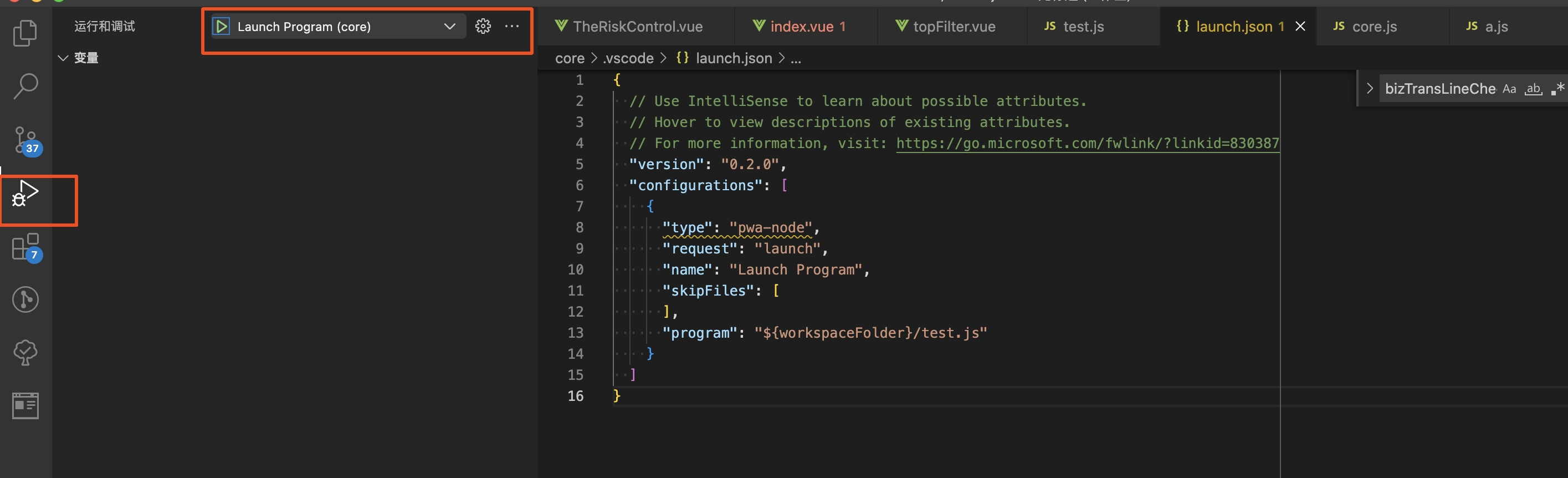
Task: Open the go.microsoft.com fwlink URL
Action: (x=1087, y=143)
